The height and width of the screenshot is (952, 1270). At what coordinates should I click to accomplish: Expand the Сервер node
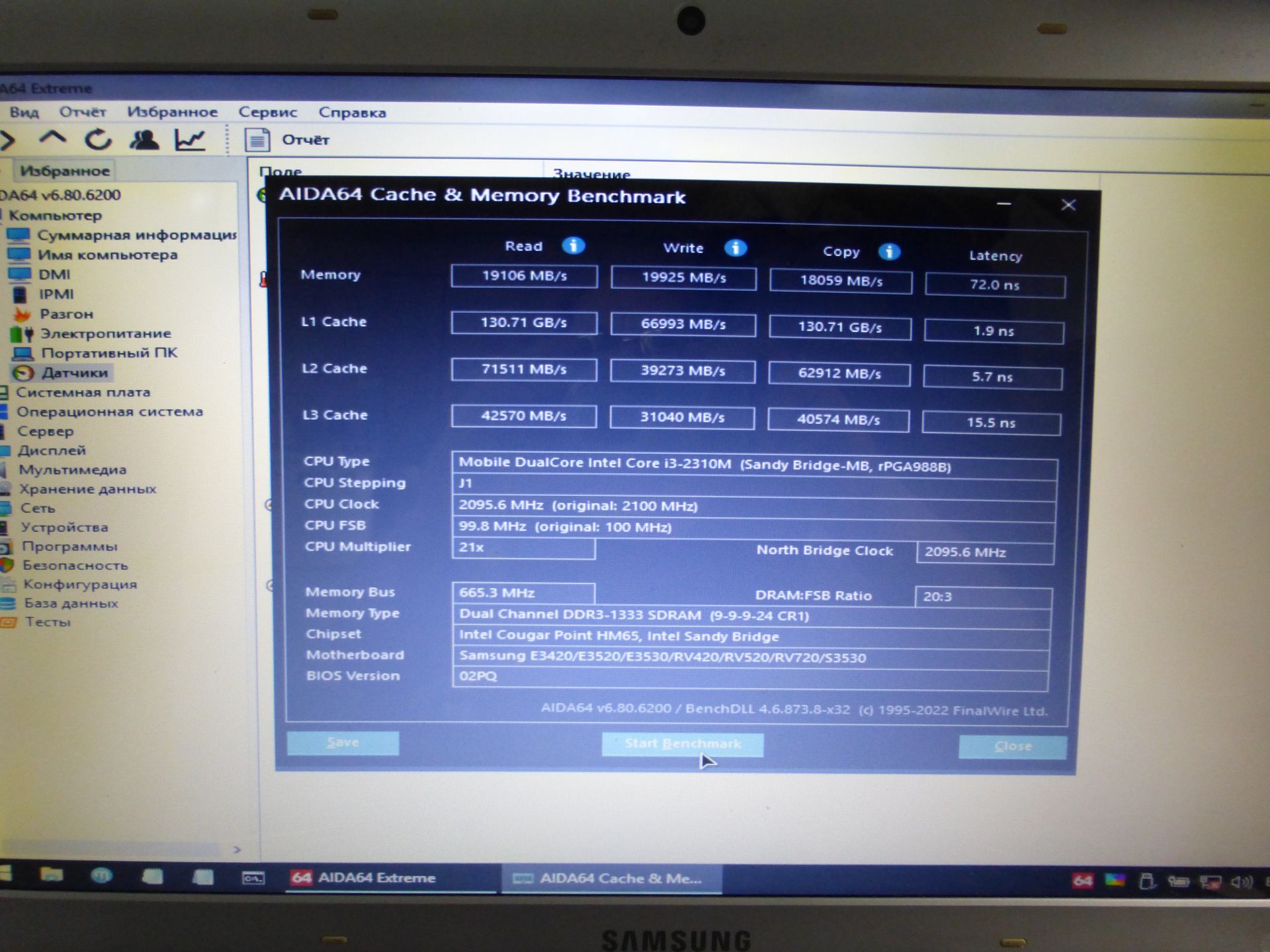tap(45, 431)
